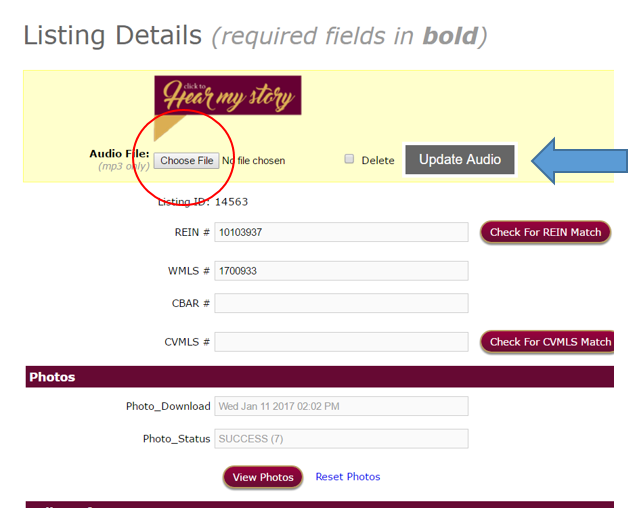This screenshot has width=636, height=524.
Task: Click the Listing Details page heading
Action: (113, 37)
